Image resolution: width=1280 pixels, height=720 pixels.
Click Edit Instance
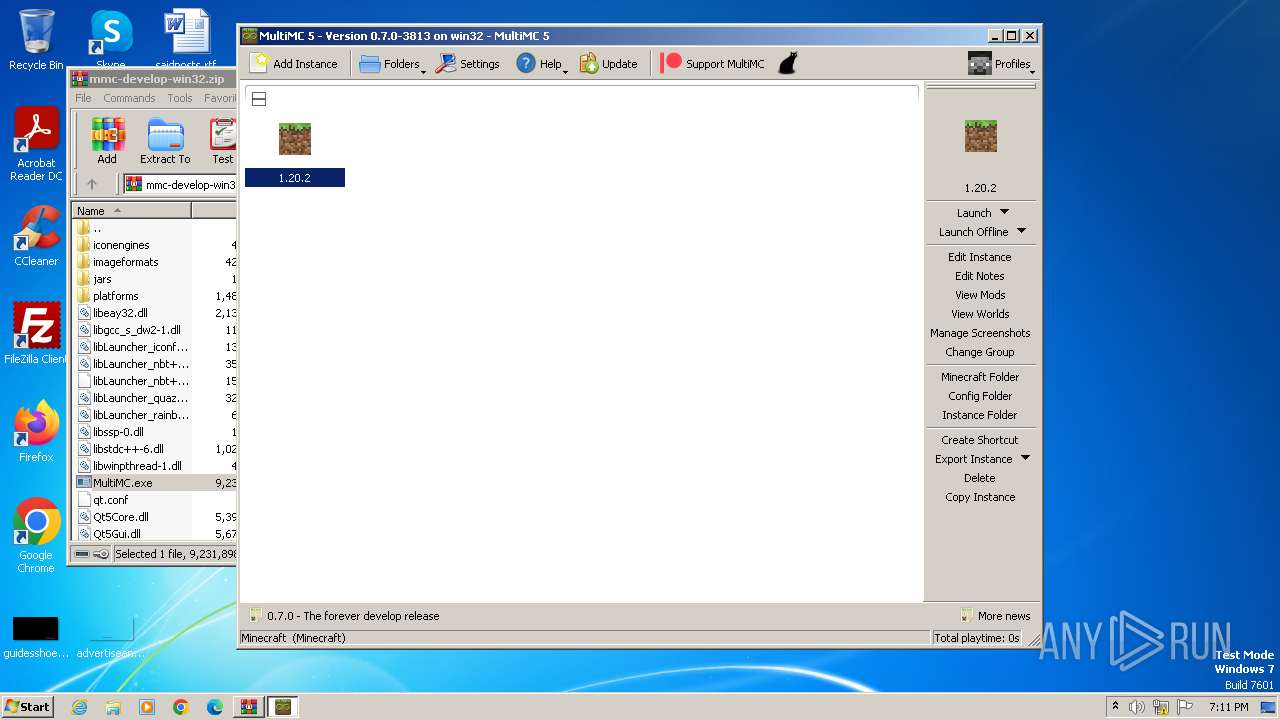[980, 257]
